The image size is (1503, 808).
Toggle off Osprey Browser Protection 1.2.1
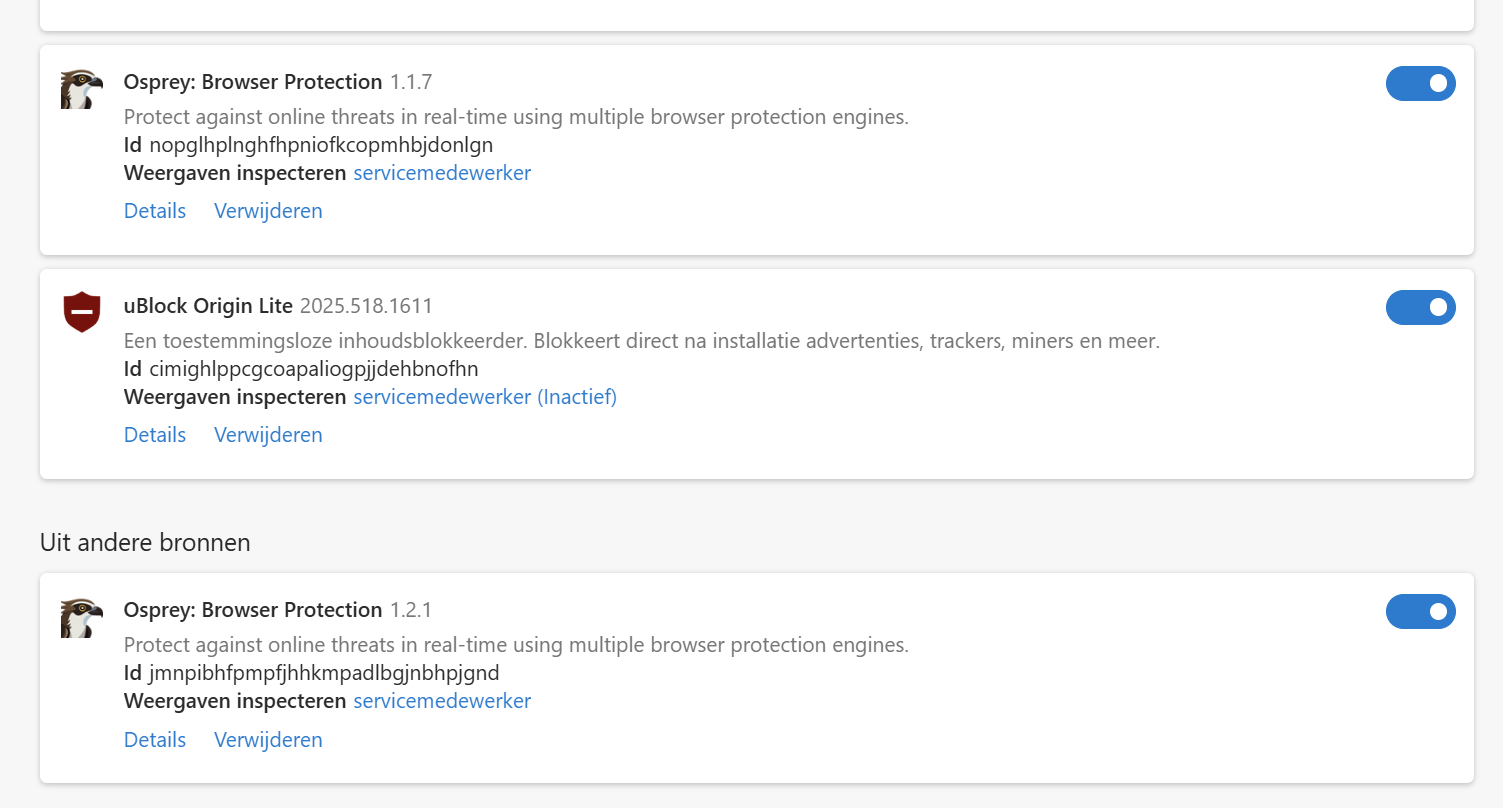[1420, 612]
